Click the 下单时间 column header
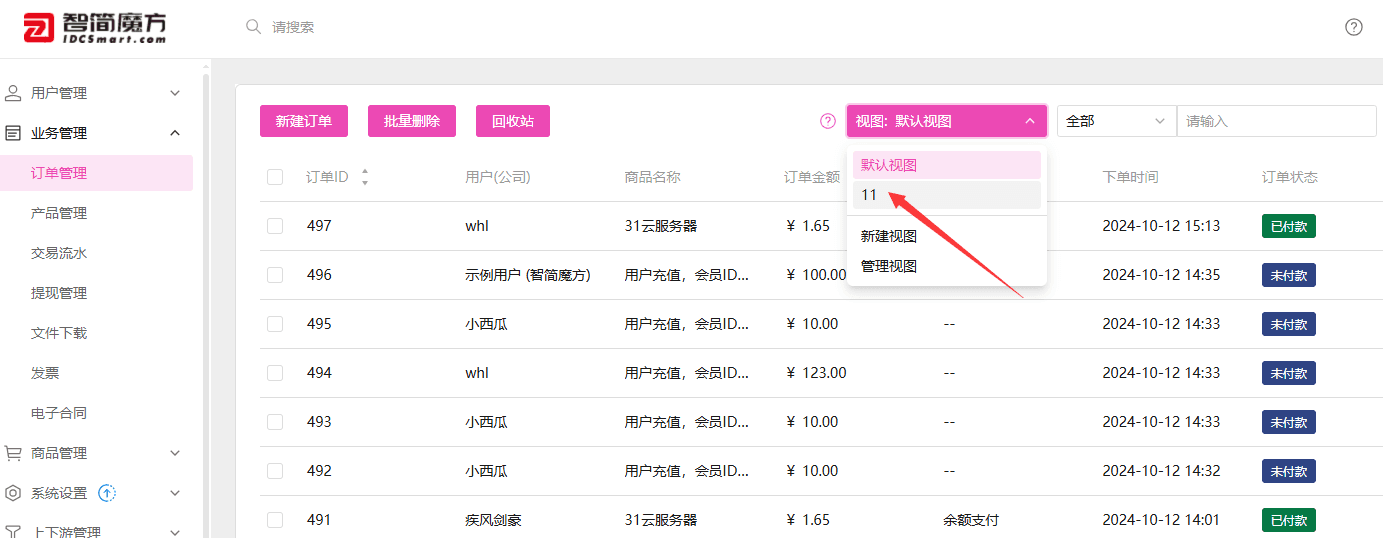The image size is (1383, 538). point(1131,177)
